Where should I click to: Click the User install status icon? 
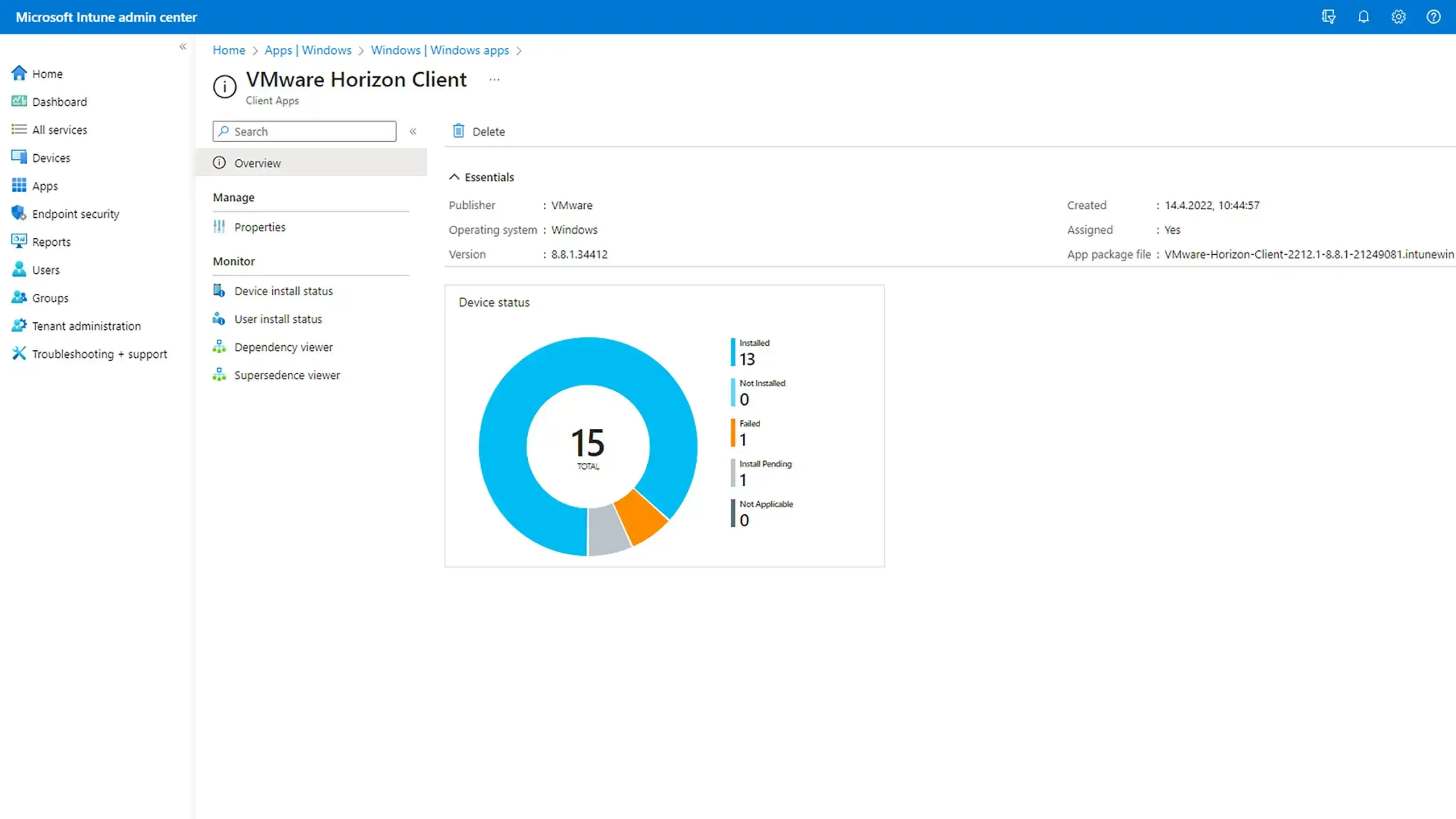(219, 318)
